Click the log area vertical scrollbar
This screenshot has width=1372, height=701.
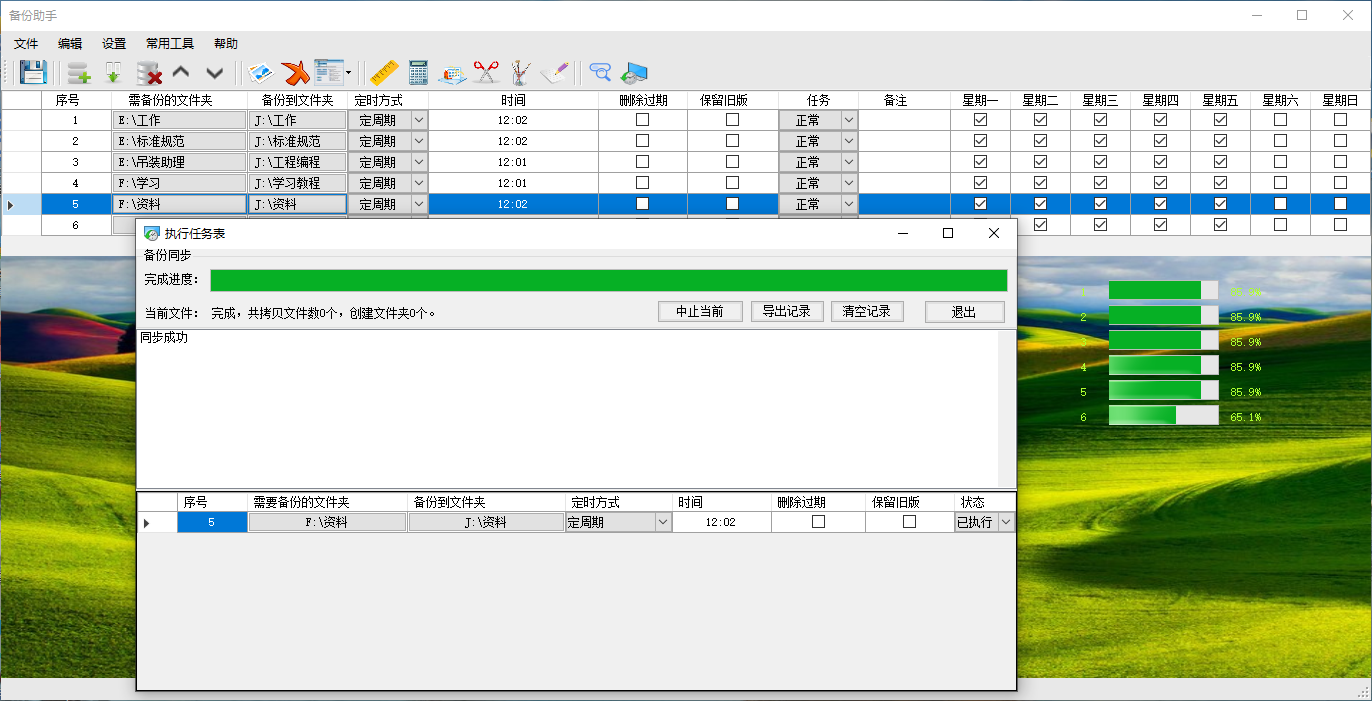coord(1007,408)
